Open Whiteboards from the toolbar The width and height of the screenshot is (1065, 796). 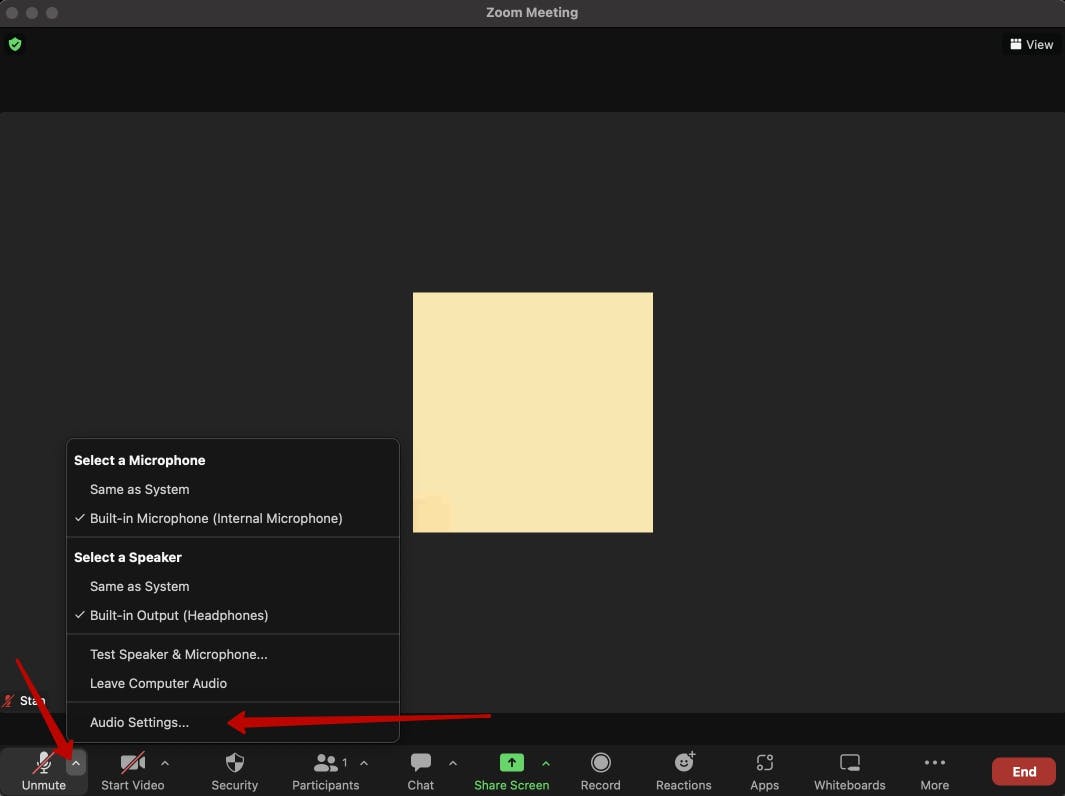850,764
